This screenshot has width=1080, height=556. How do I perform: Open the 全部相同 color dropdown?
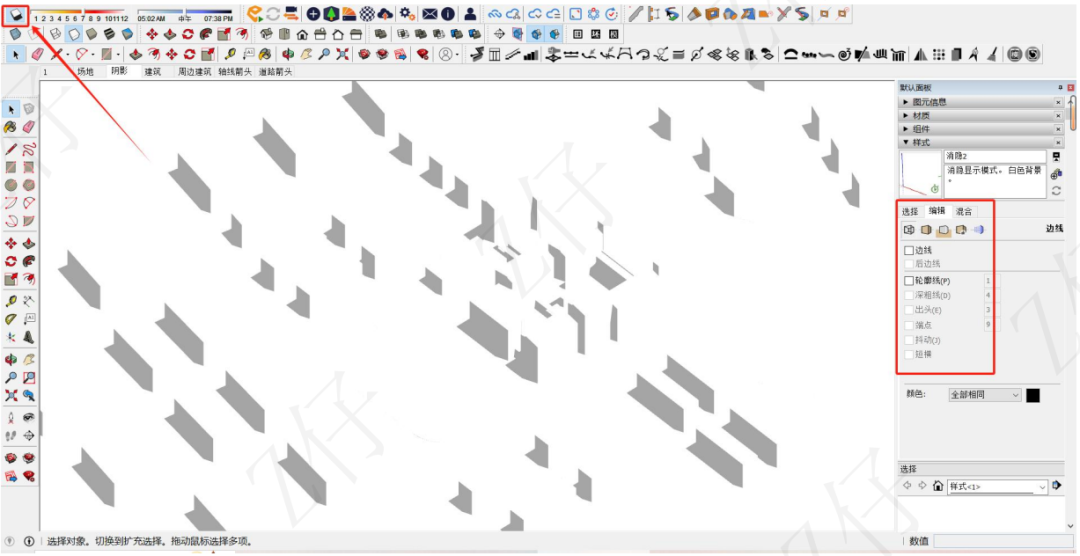pos(984,395)
